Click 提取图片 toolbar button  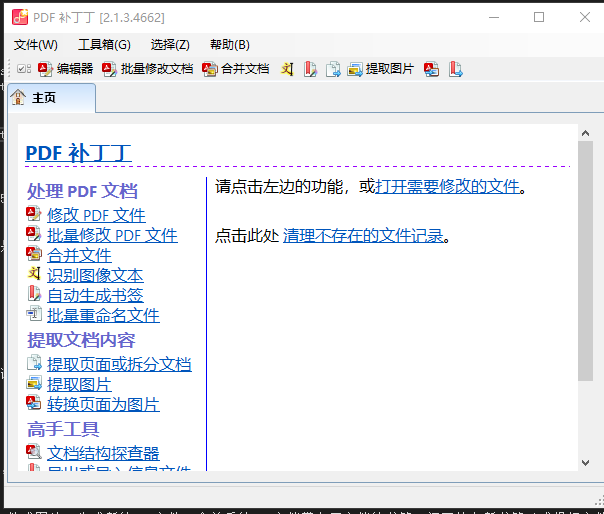[x=380, y=69]
